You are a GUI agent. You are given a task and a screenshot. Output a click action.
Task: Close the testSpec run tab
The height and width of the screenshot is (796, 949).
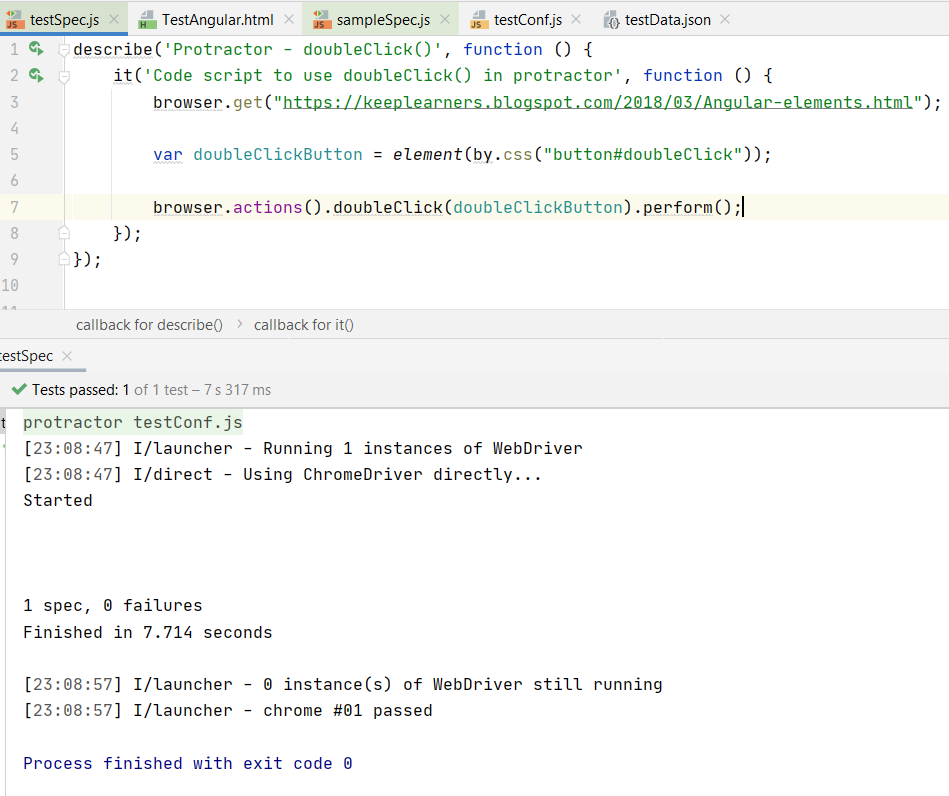coord(67,356)
